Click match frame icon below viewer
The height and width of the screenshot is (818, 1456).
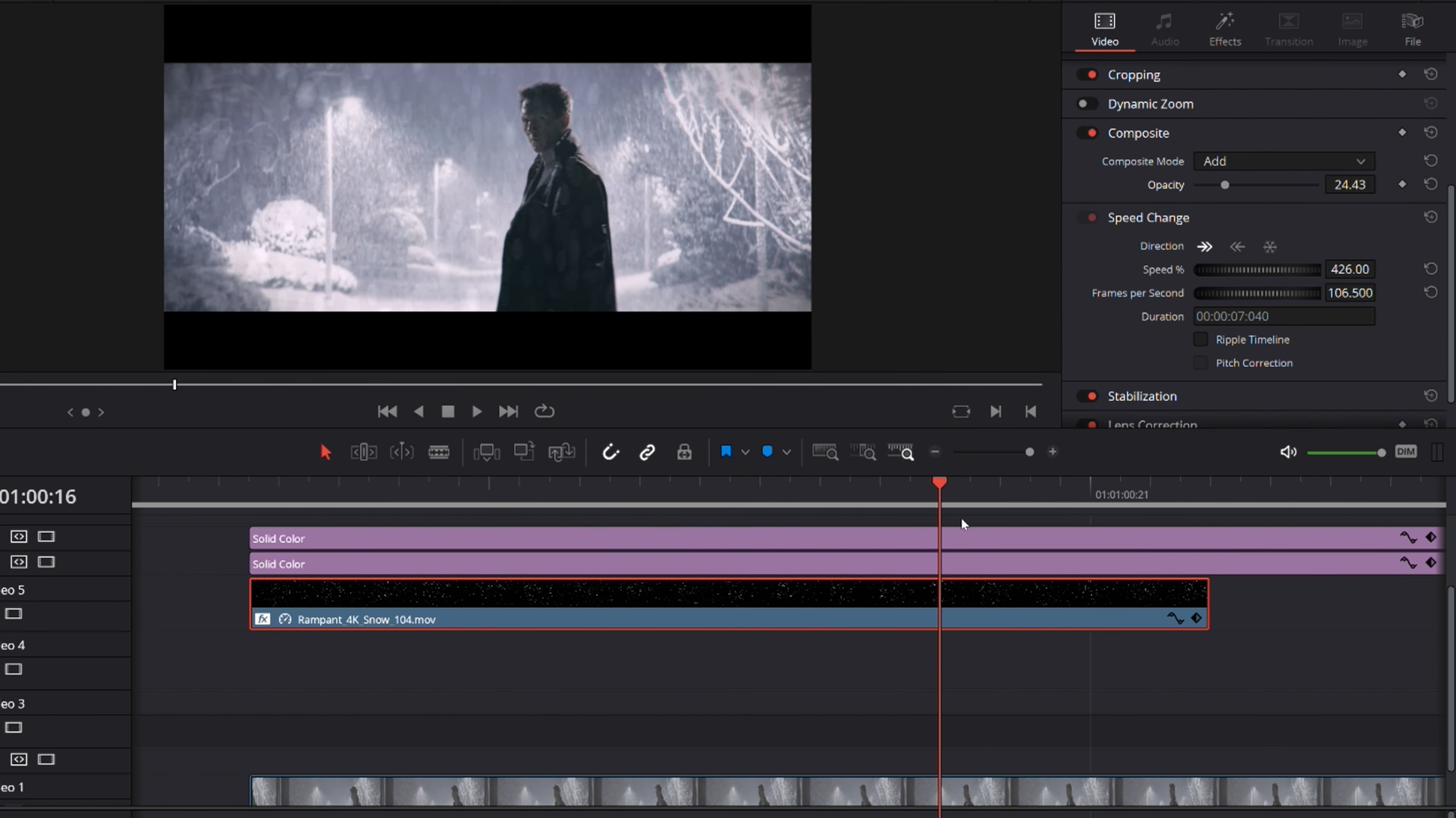(x=961, y=412)
